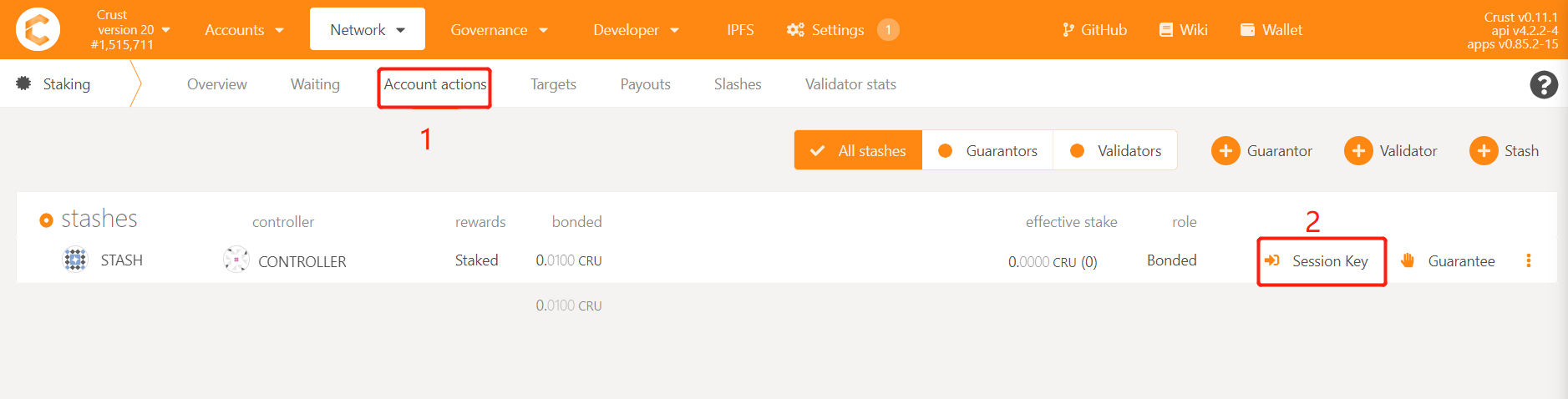Open the Account actions tab
Image resolution: width=1568 pixels, height=399 pixels.
click(x=434, y=84)
